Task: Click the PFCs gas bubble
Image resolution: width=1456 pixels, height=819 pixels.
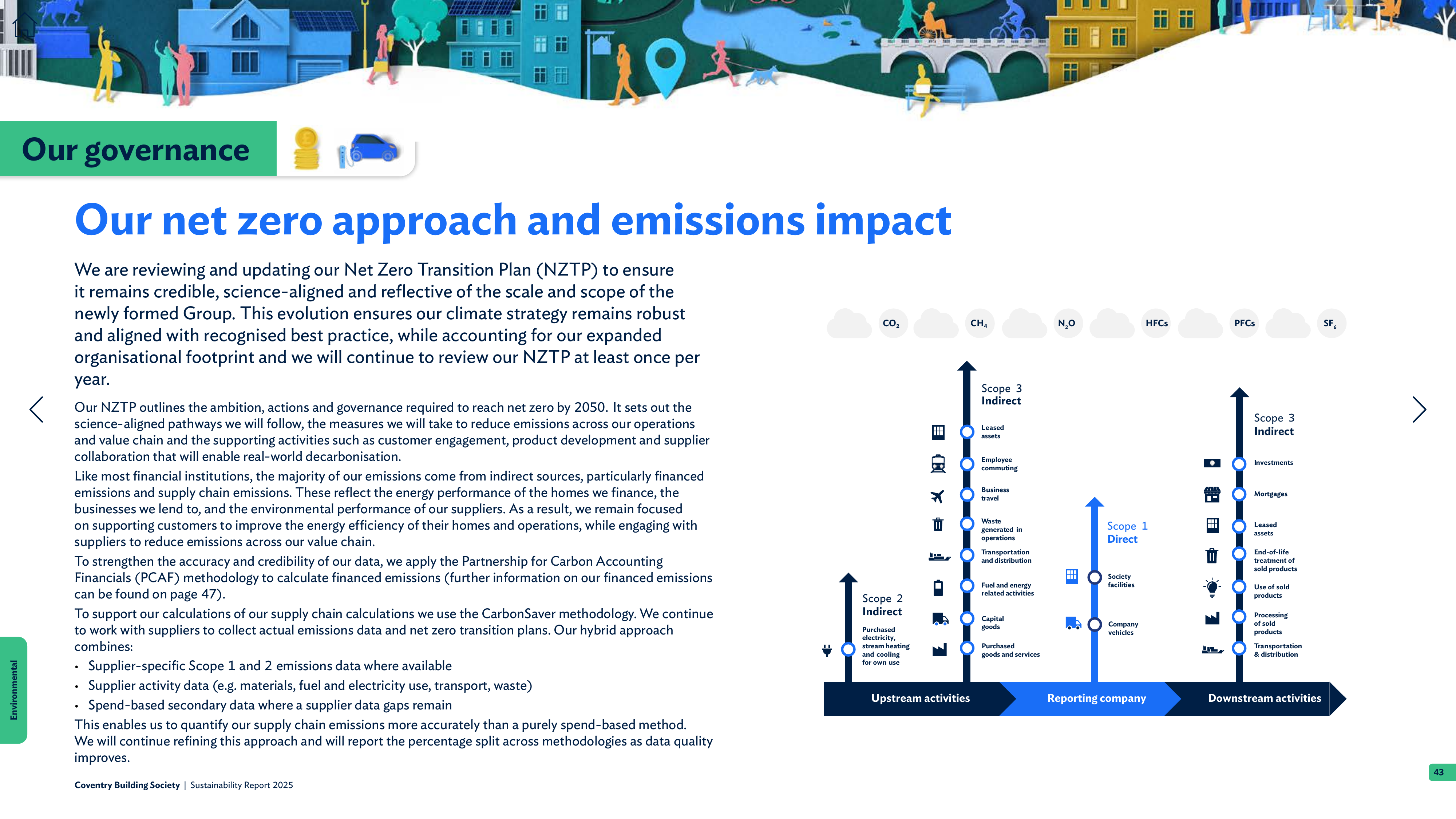Action: (1244, 323)
